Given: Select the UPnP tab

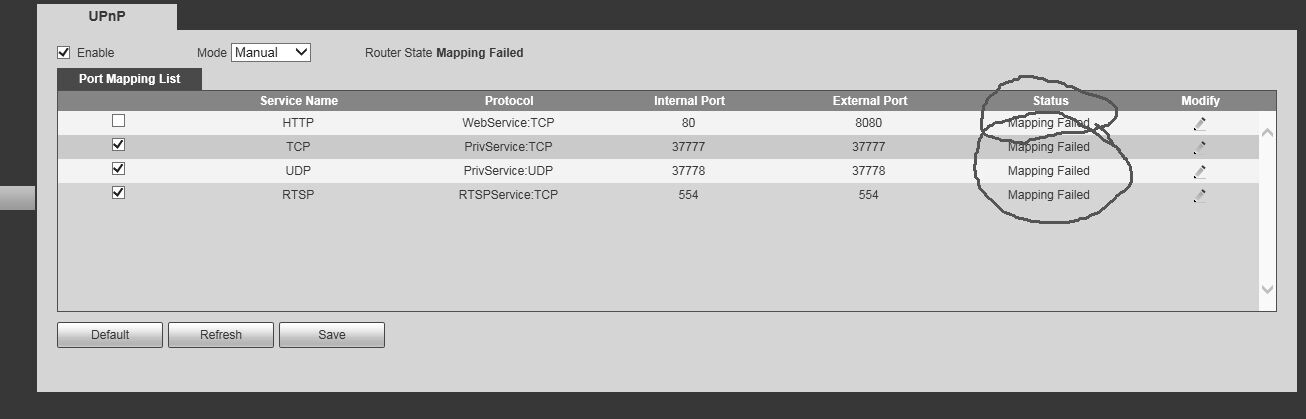Looking at the screenshot, I should (x=107, y=16).
